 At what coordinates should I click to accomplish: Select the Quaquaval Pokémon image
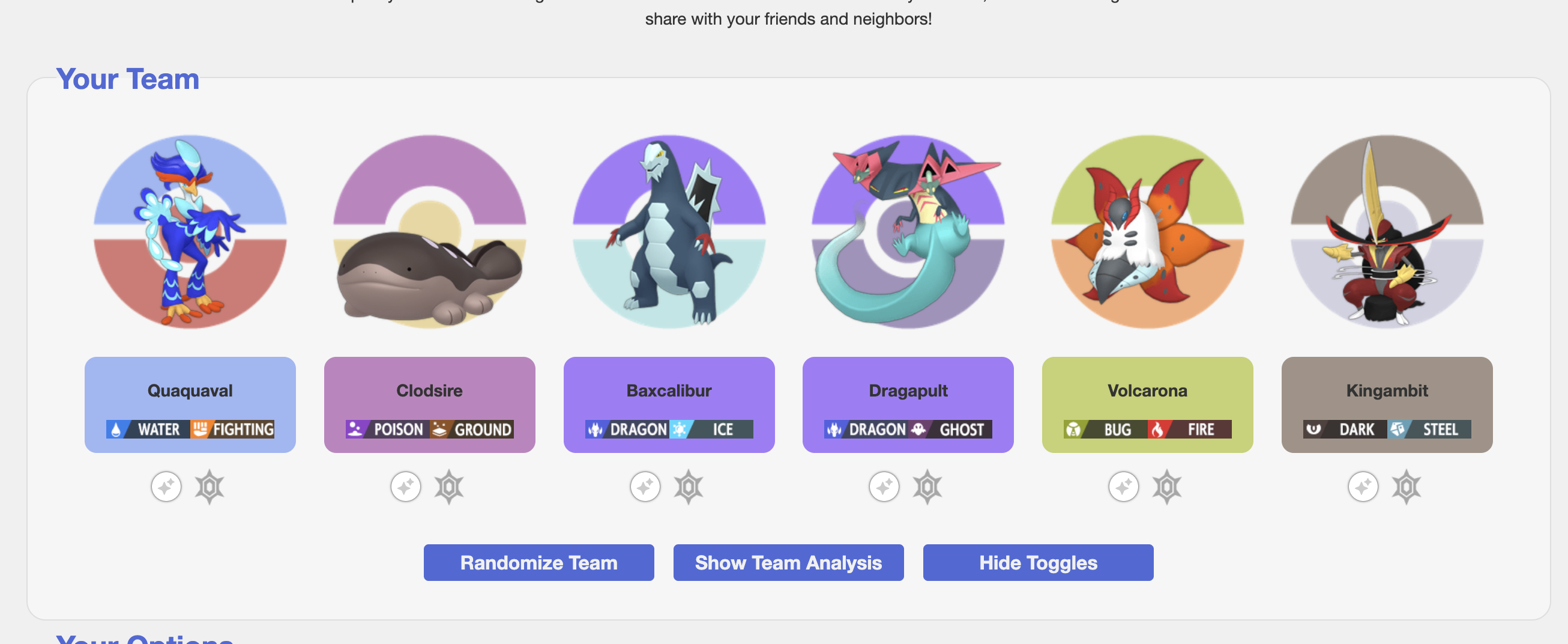click(190, 231)
